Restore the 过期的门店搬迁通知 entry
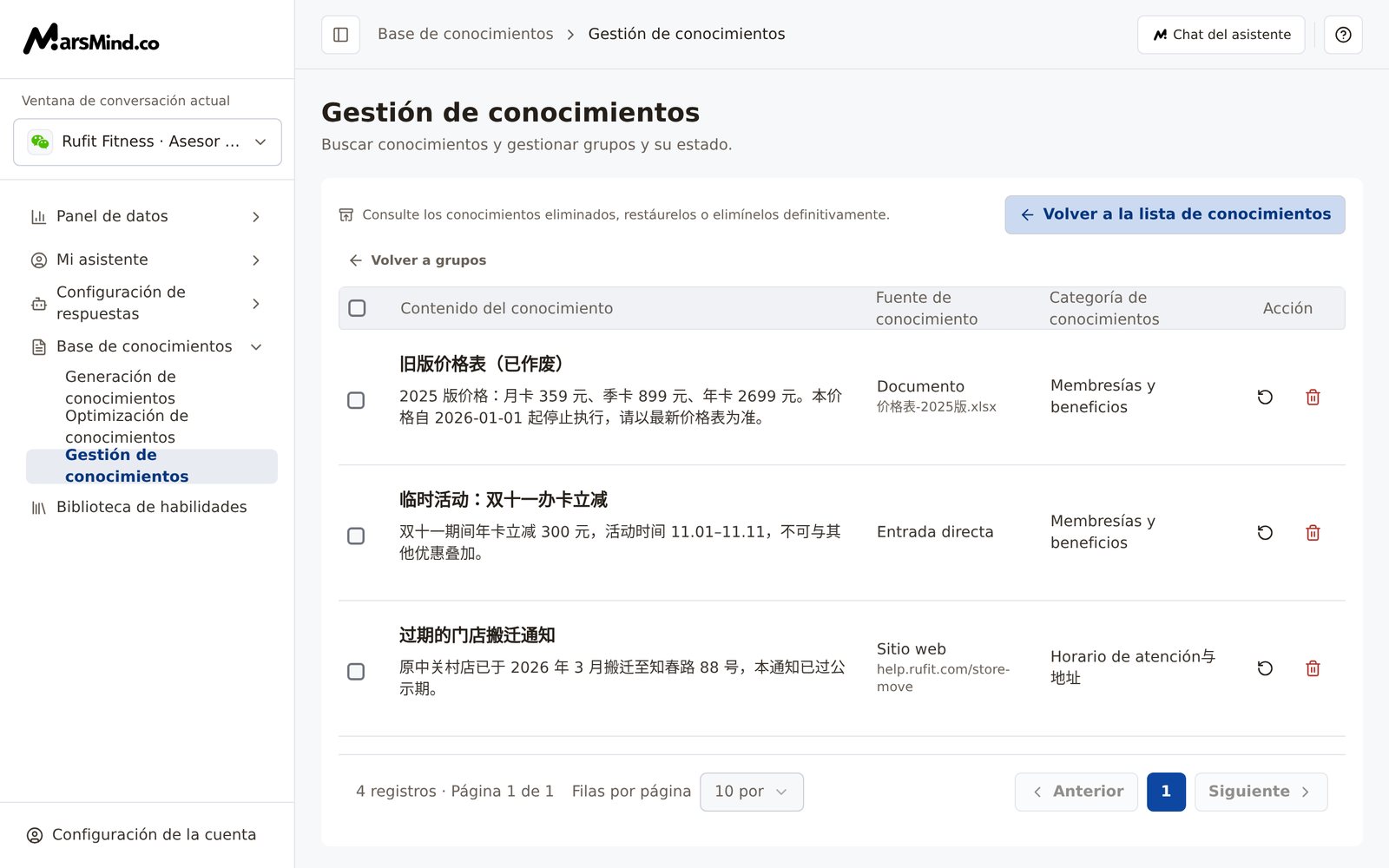This screenshot has width=1389, height=868. (x=1265, y=668)
